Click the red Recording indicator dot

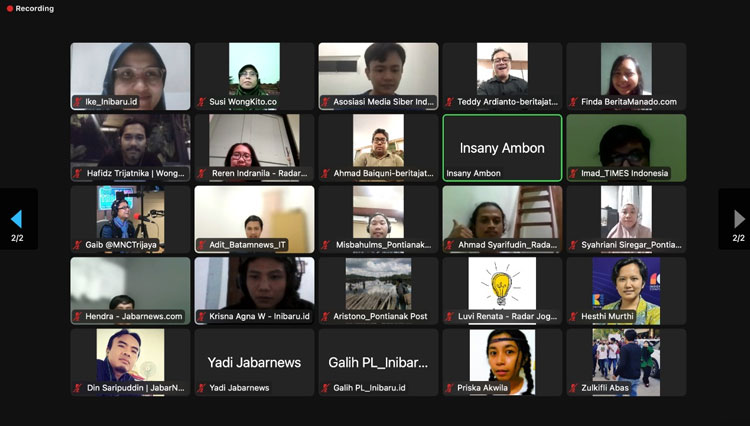pyautogui.click(x=10, y=9)
